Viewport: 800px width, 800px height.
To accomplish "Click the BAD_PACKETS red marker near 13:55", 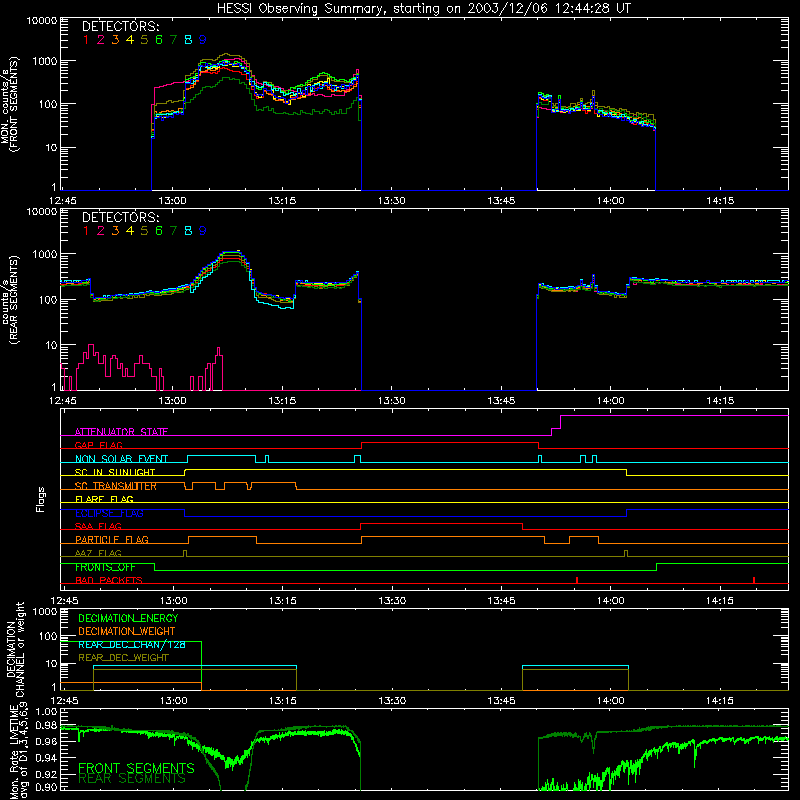I will 577,580.
